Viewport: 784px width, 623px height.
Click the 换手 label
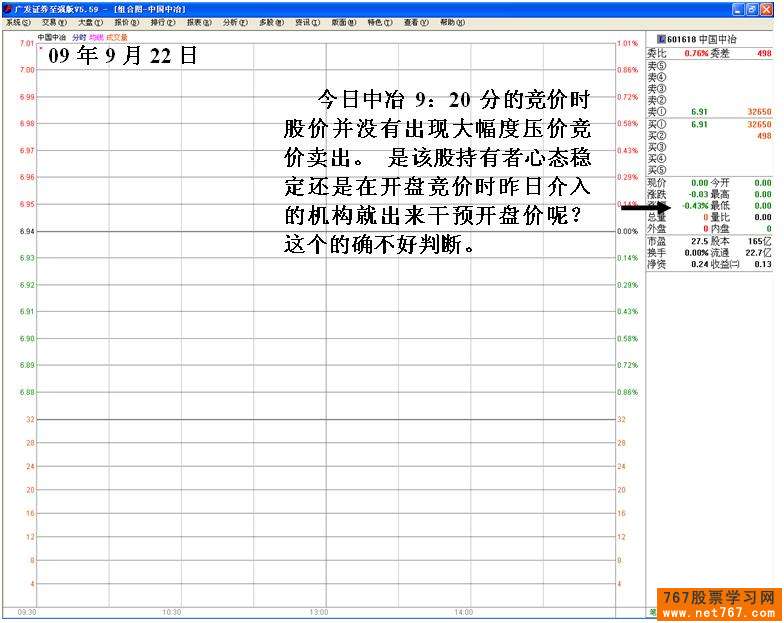[x=656, y=253]
